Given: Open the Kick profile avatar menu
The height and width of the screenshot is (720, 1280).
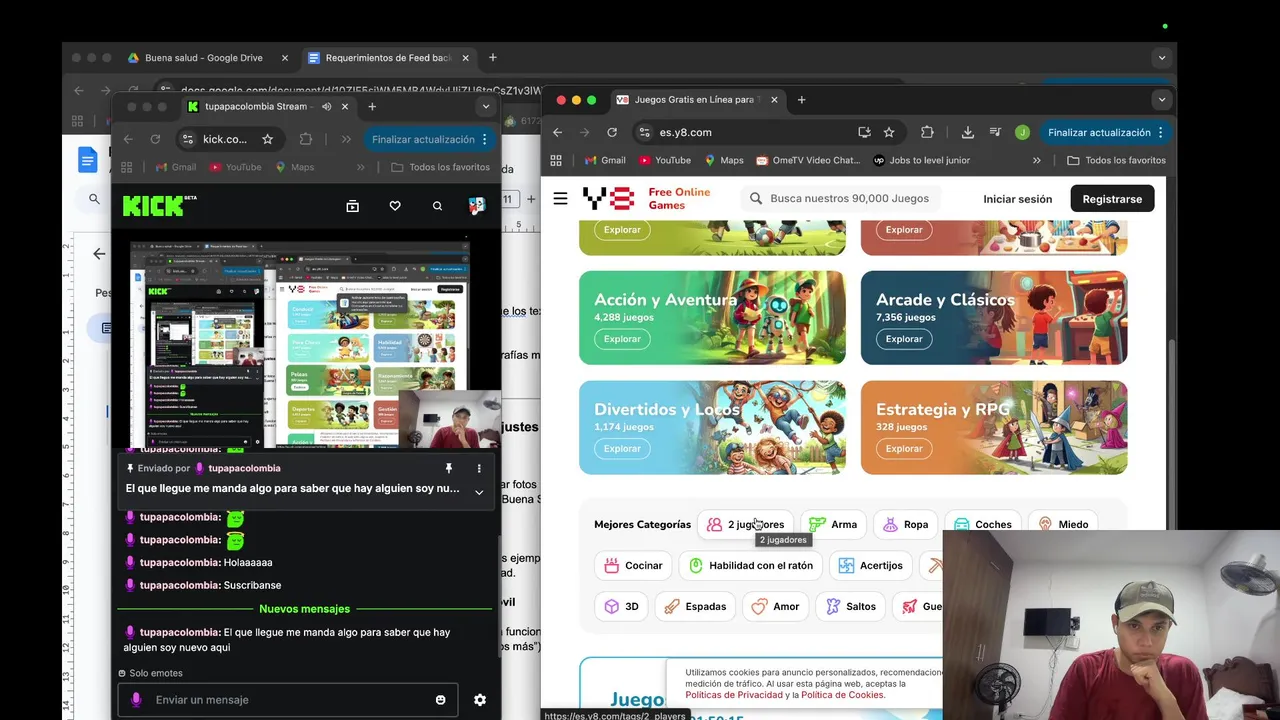Looking at the screenshot, I should point(477,205).
